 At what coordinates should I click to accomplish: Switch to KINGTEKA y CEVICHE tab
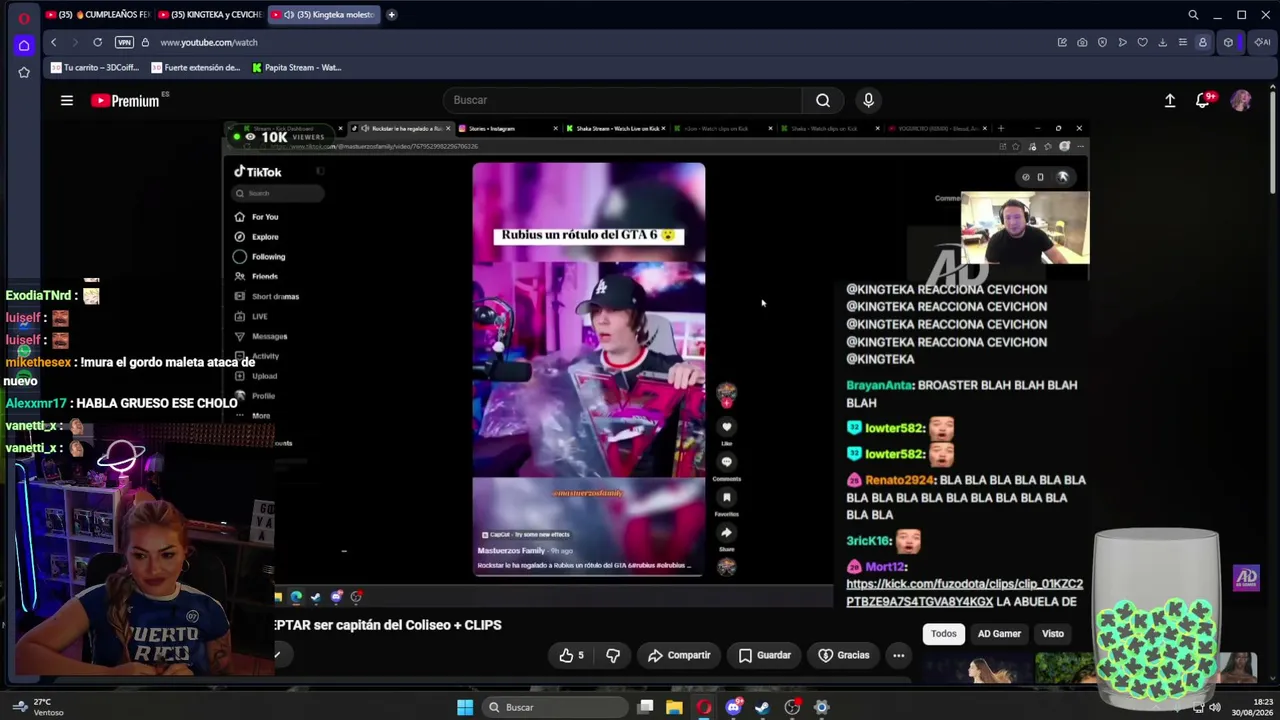210,15
